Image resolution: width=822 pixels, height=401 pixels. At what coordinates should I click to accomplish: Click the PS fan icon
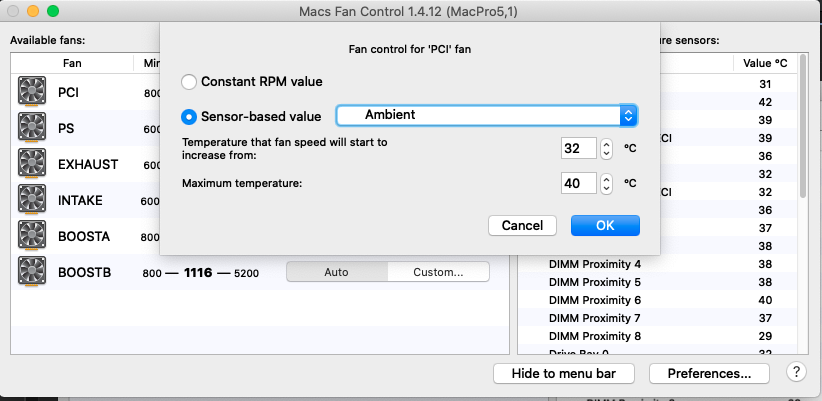[x=32, y=126]
